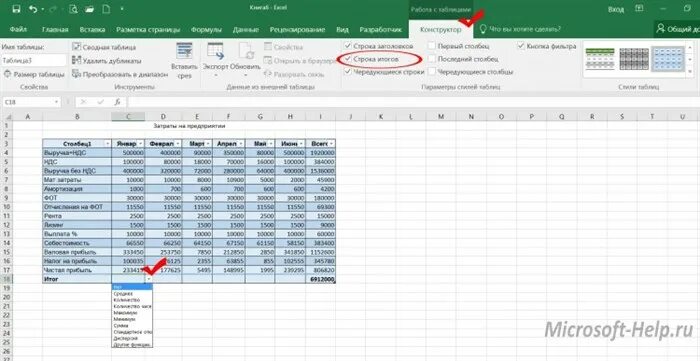Viewport: 700px width, 361px height.
Task: Enable Последний столбец checkbox
Action: click(432, 58)
